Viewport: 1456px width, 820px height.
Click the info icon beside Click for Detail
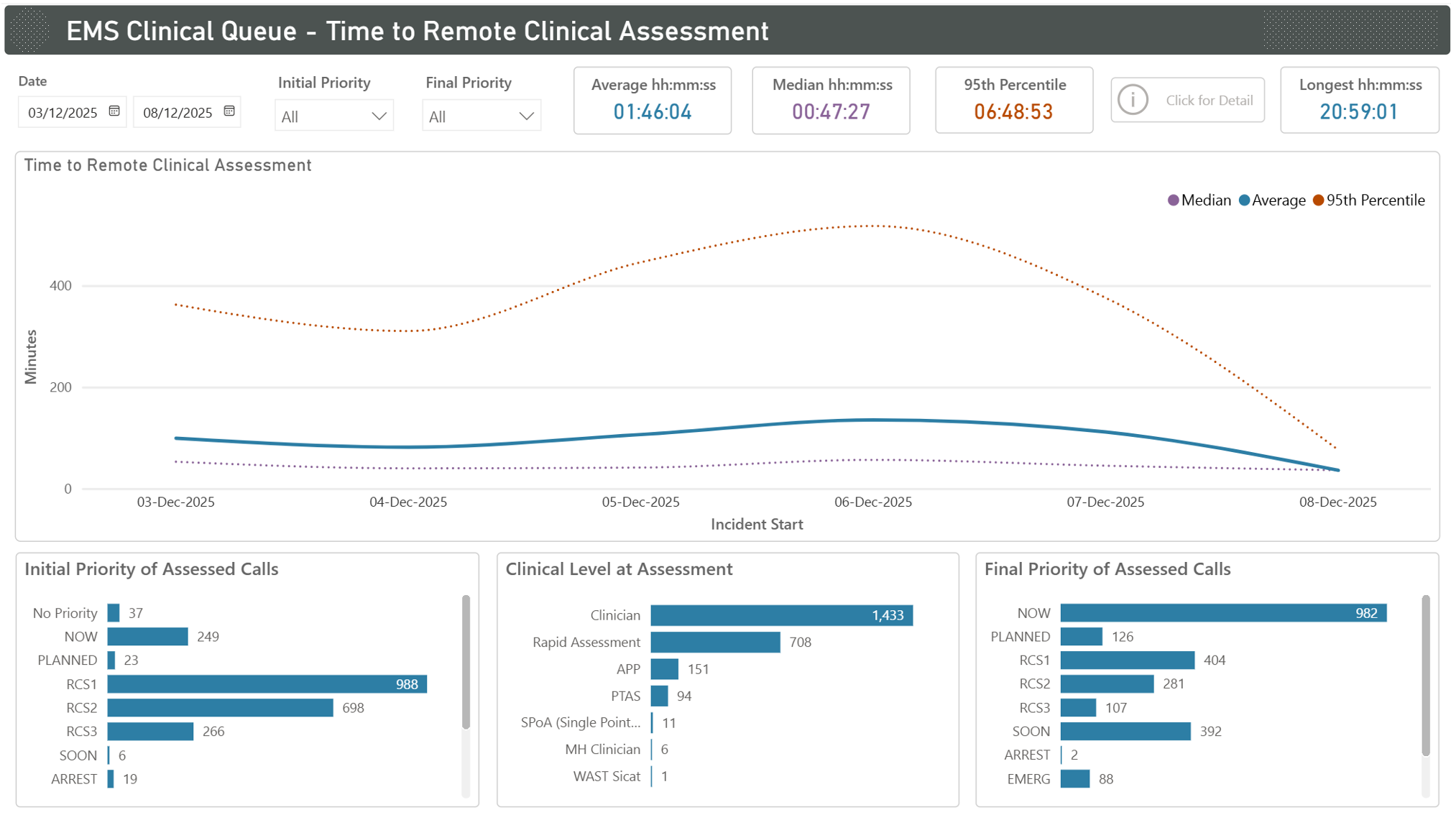click(x=1133, y=100)
